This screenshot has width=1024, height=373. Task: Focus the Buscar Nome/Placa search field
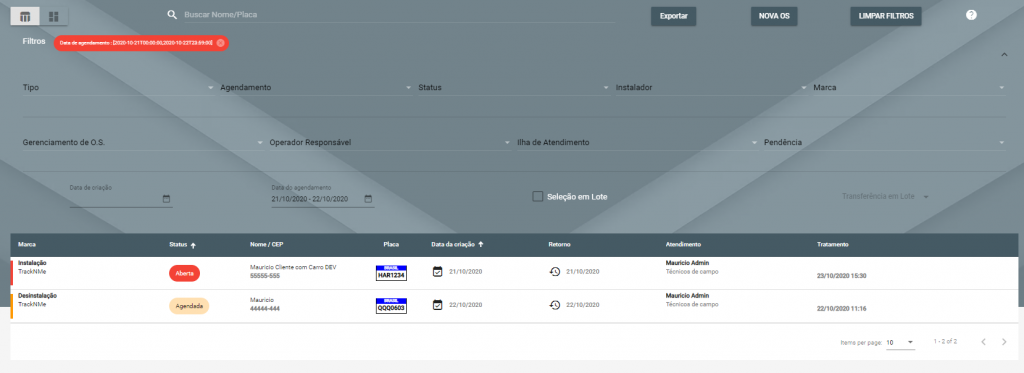398,14
